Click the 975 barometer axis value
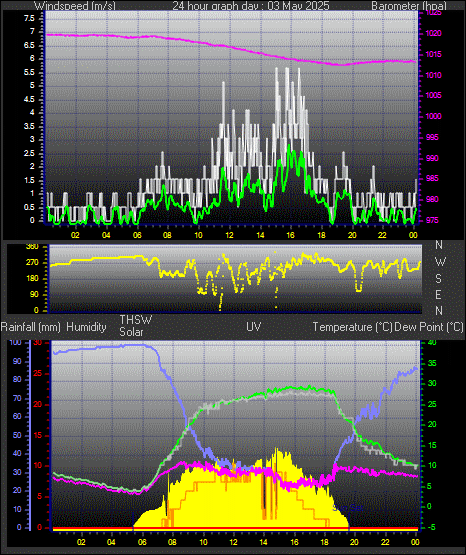The image size is (466, 555). [x=432, y=220]
